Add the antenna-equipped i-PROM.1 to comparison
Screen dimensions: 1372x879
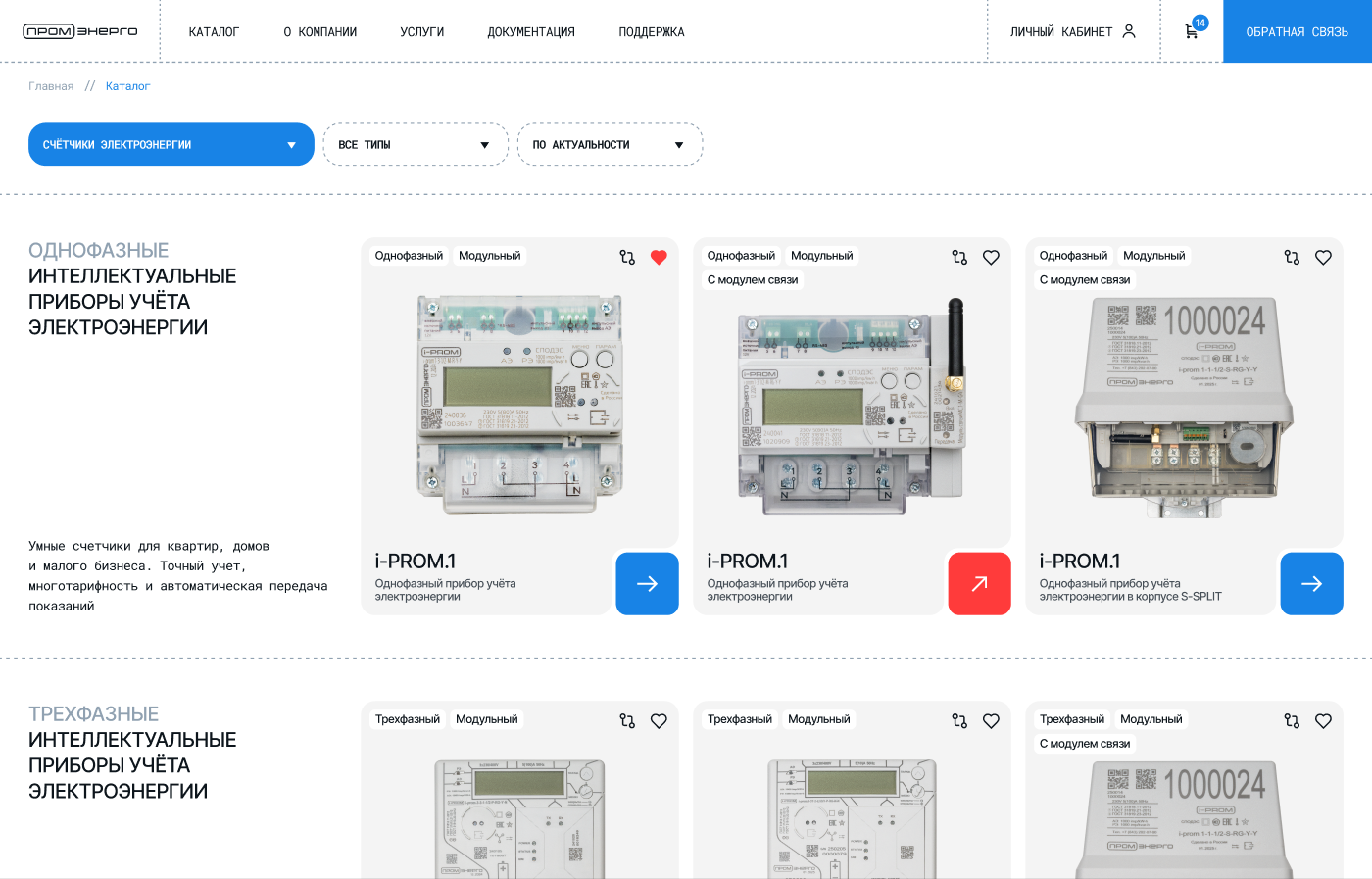pos(959,257)
